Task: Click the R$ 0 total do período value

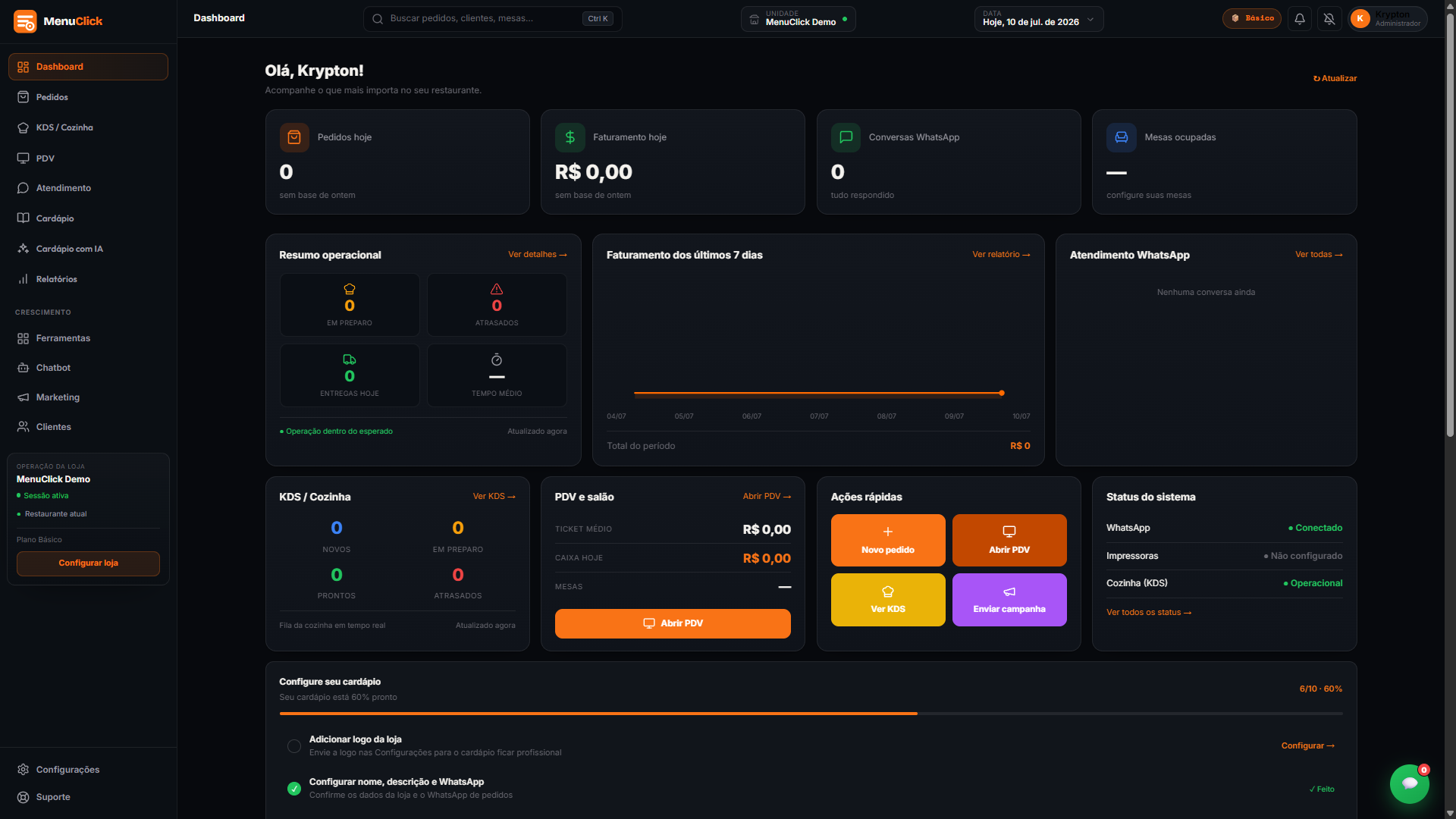Action: pos(1020,446)
